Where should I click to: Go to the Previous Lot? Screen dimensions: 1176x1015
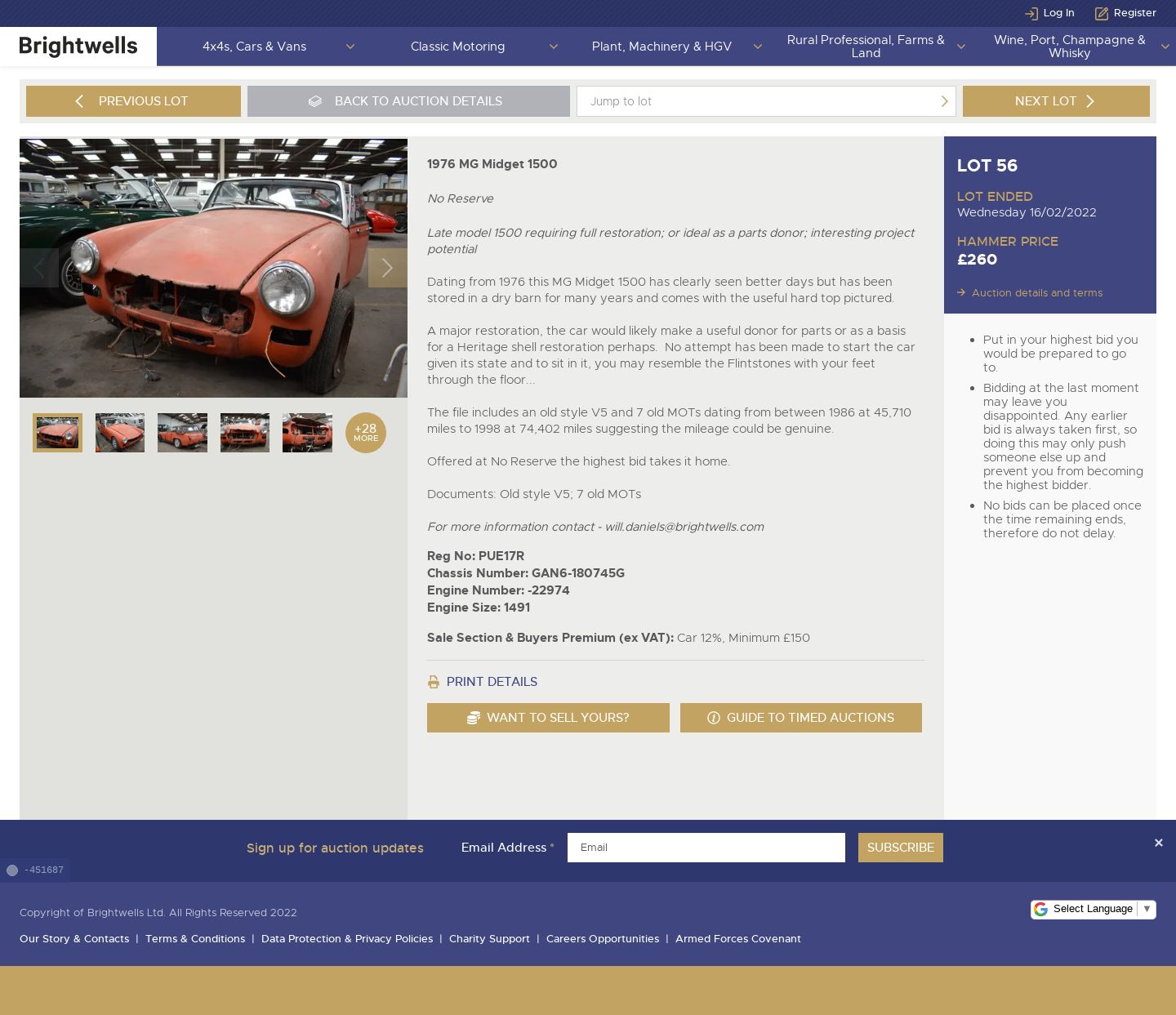click(133, 101)
